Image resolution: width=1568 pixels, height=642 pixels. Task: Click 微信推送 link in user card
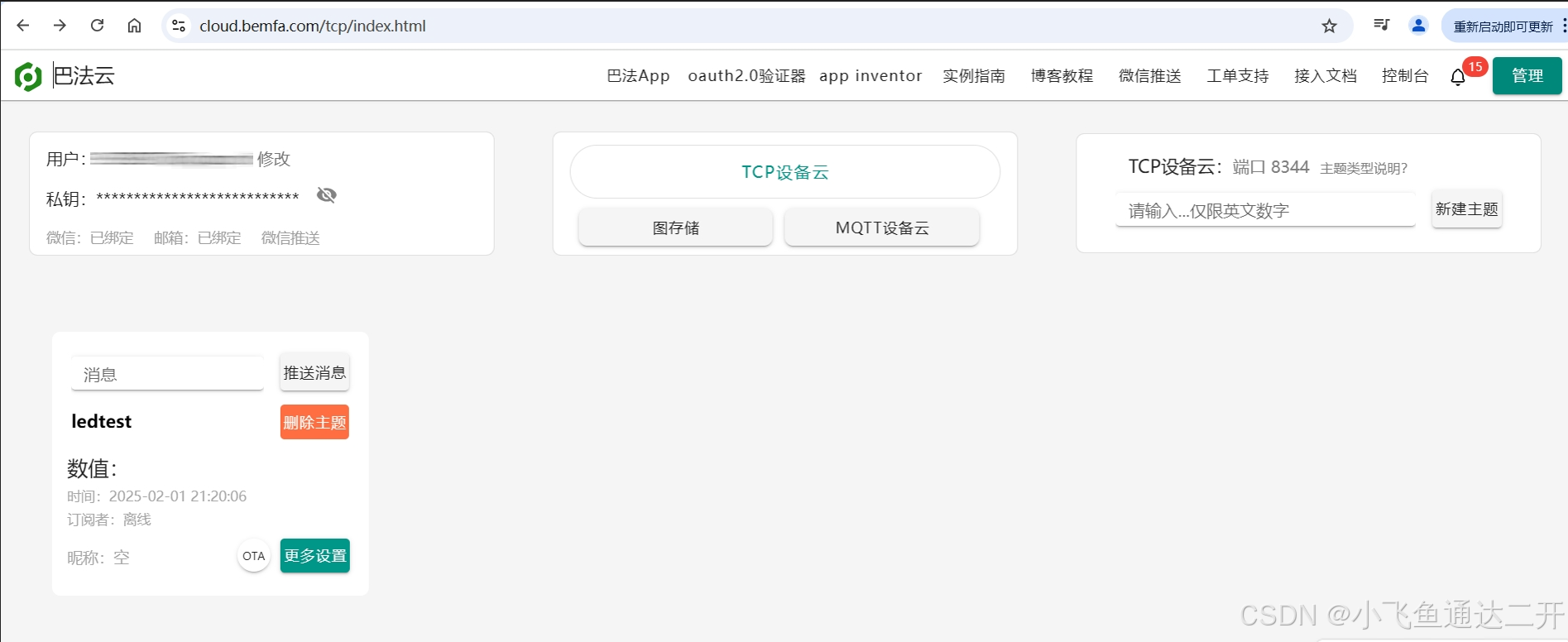[290, 238]
